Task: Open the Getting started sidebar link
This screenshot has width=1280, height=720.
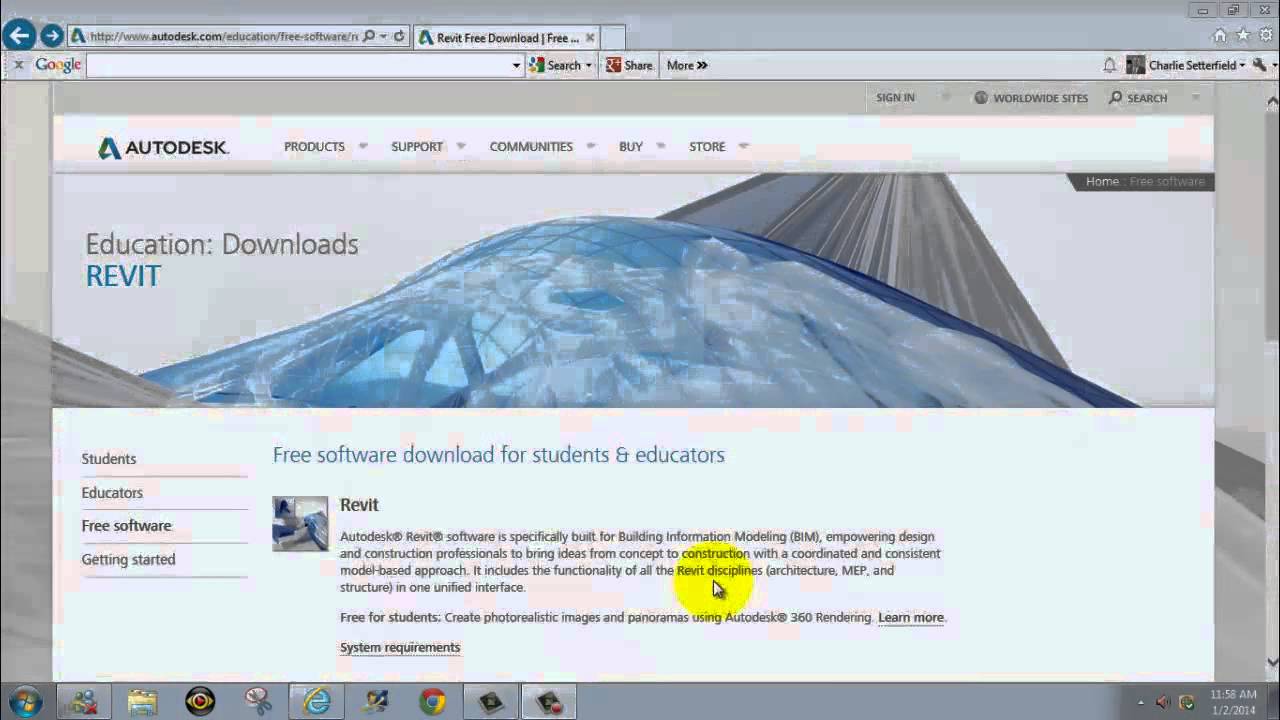Action: pyautogui.click(x=128, y=560)
